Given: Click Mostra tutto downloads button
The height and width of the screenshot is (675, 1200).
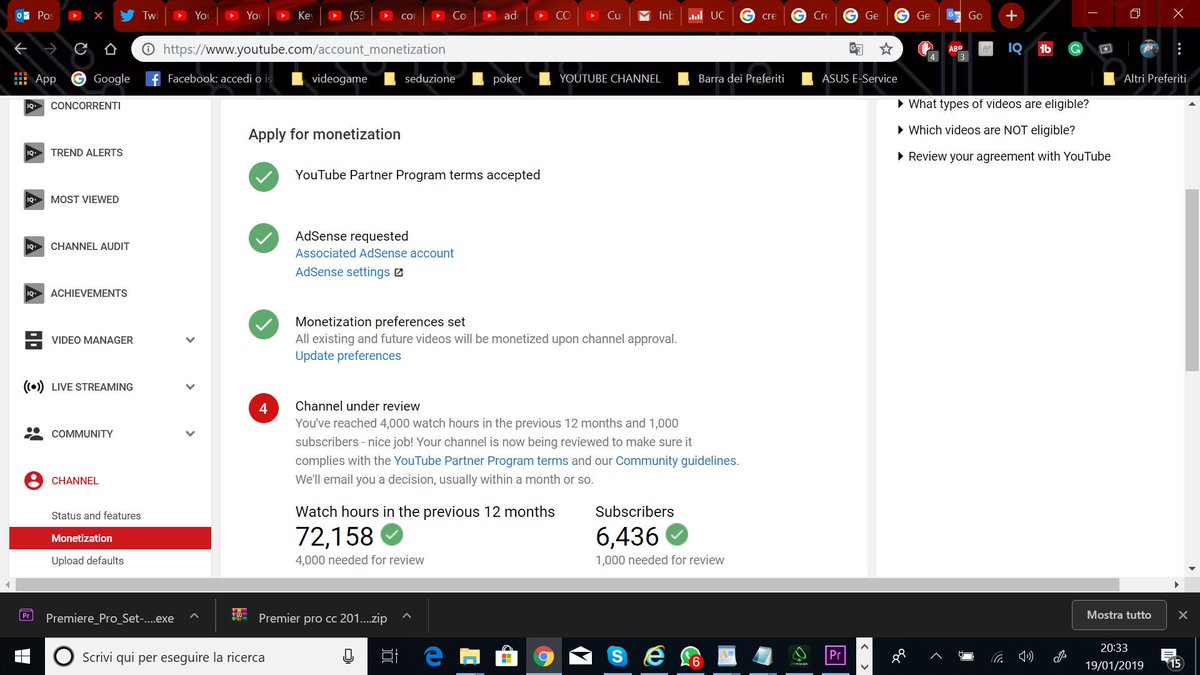Looking at the screenshot, I should pos(1119,615).
